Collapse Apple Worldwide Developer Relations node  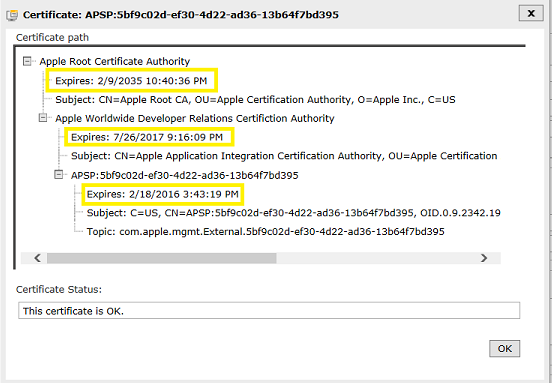(43, 118)
